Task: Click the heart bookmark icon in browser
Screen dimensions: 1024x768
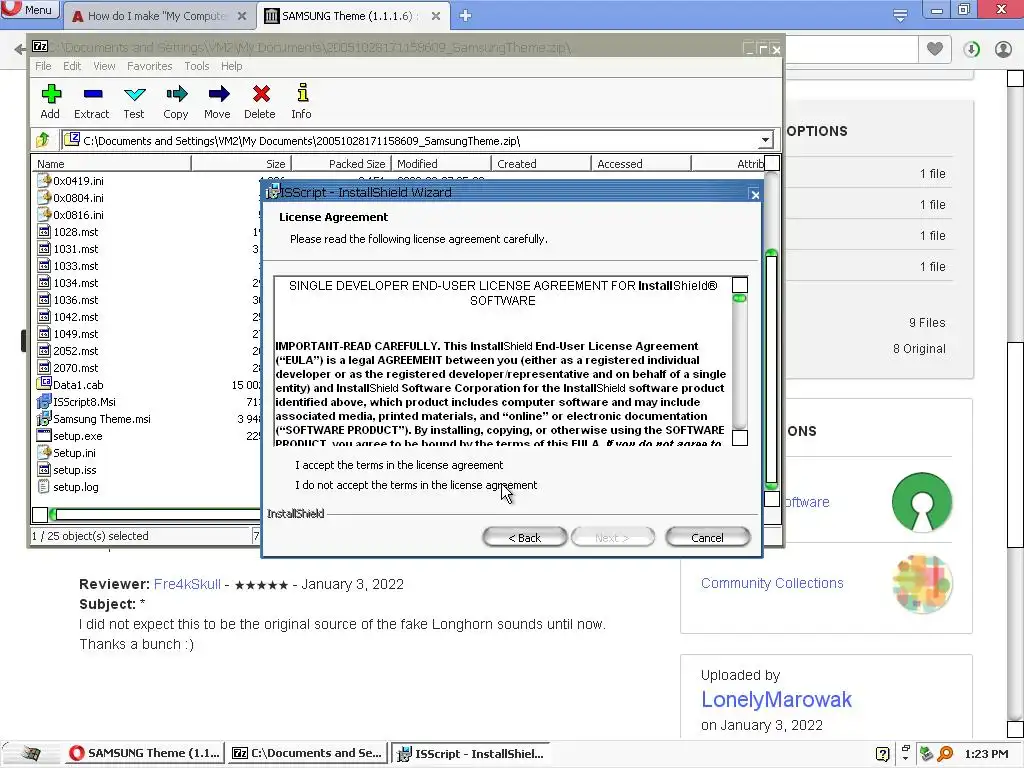Action: (x=935, y=49)
